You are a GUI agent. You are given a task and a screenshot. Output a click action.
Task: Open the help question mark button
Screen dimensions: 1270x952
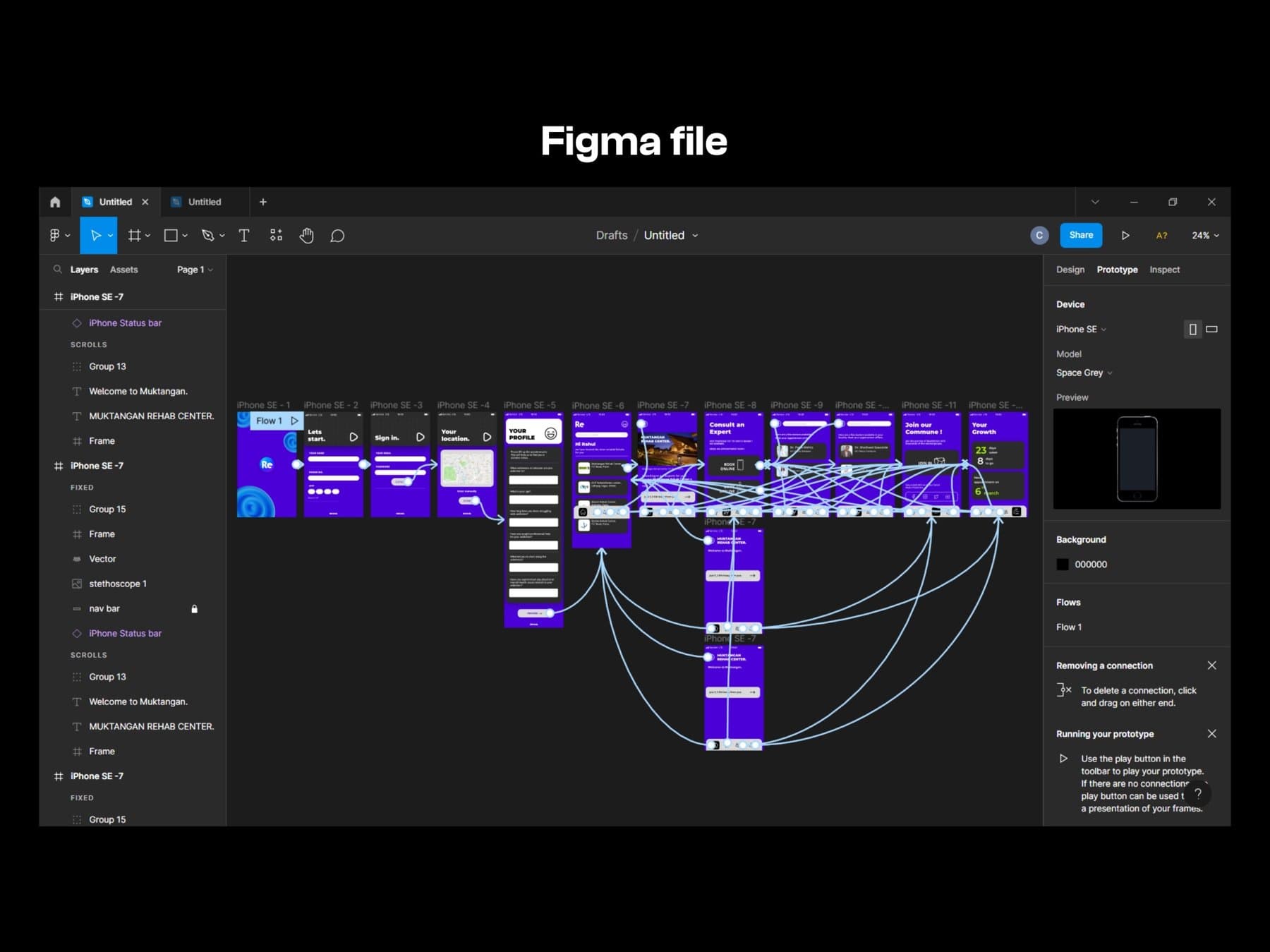(1198, 794)
